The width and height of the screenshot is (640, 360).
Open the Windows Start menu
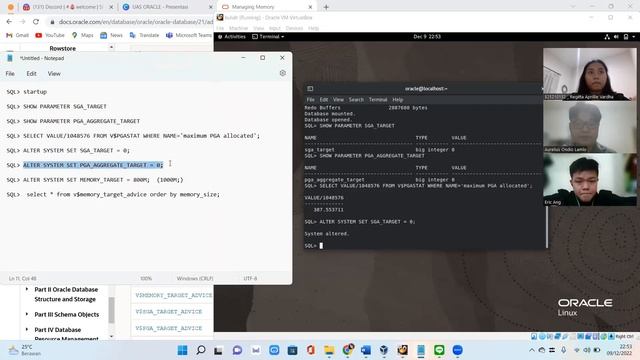pos(182,350)
